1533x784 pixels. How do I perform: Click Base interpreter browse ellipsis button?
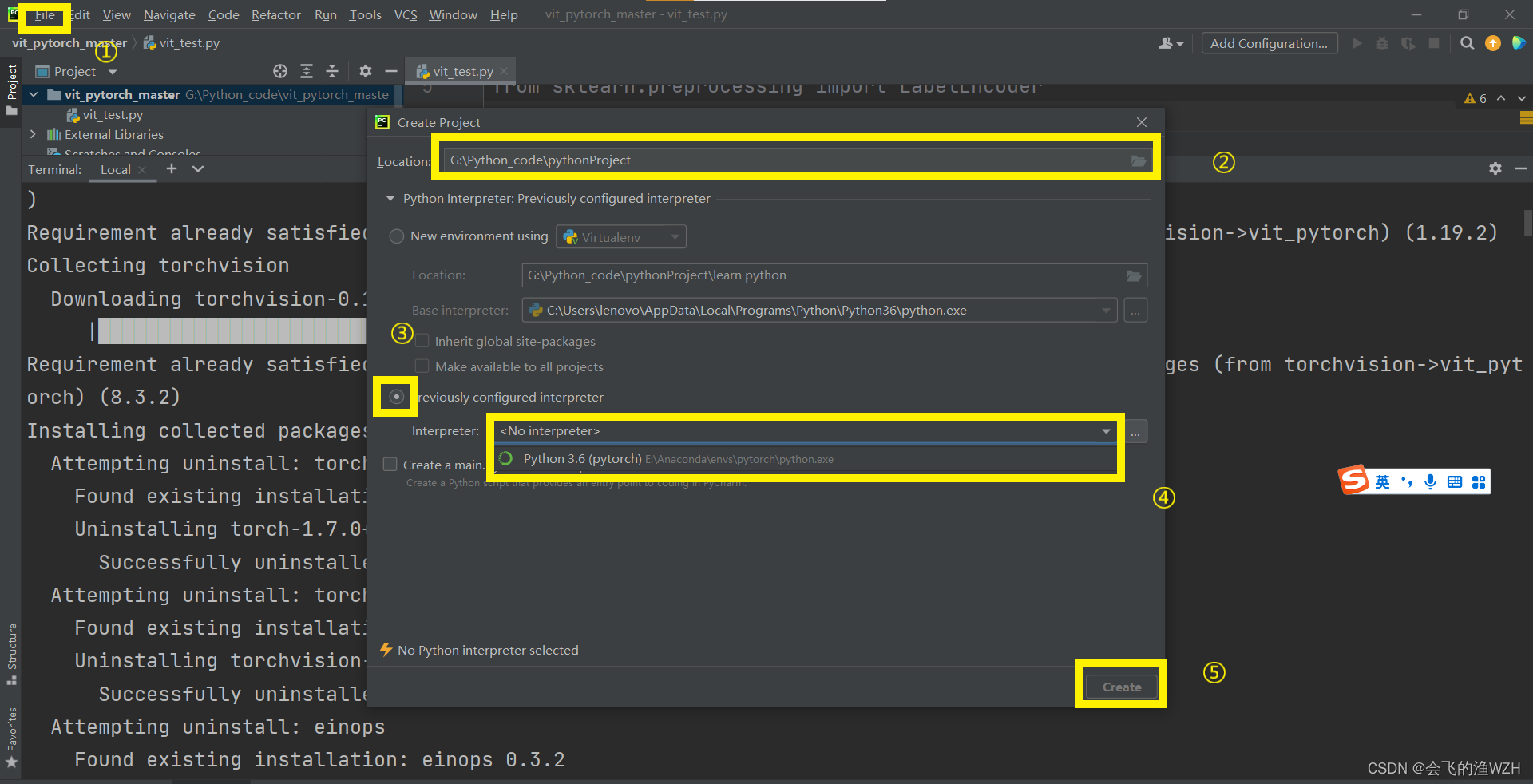(1135, 311)
